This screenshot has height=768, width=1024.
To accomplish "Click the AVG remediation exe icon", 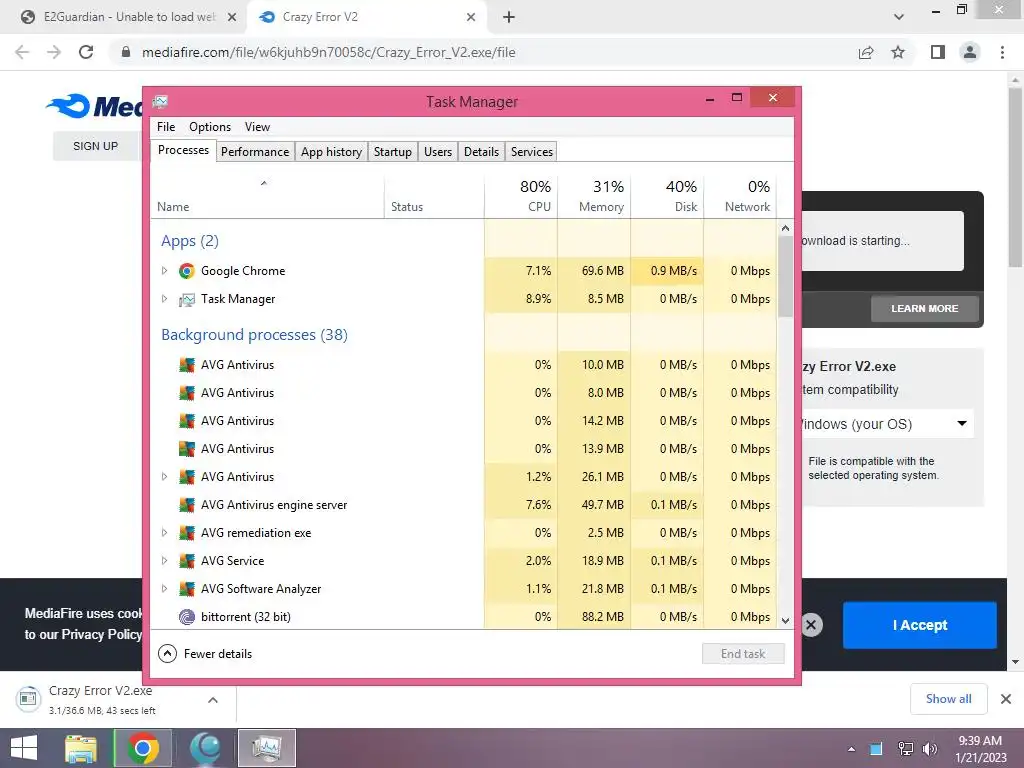I will (x=187, y=533).
